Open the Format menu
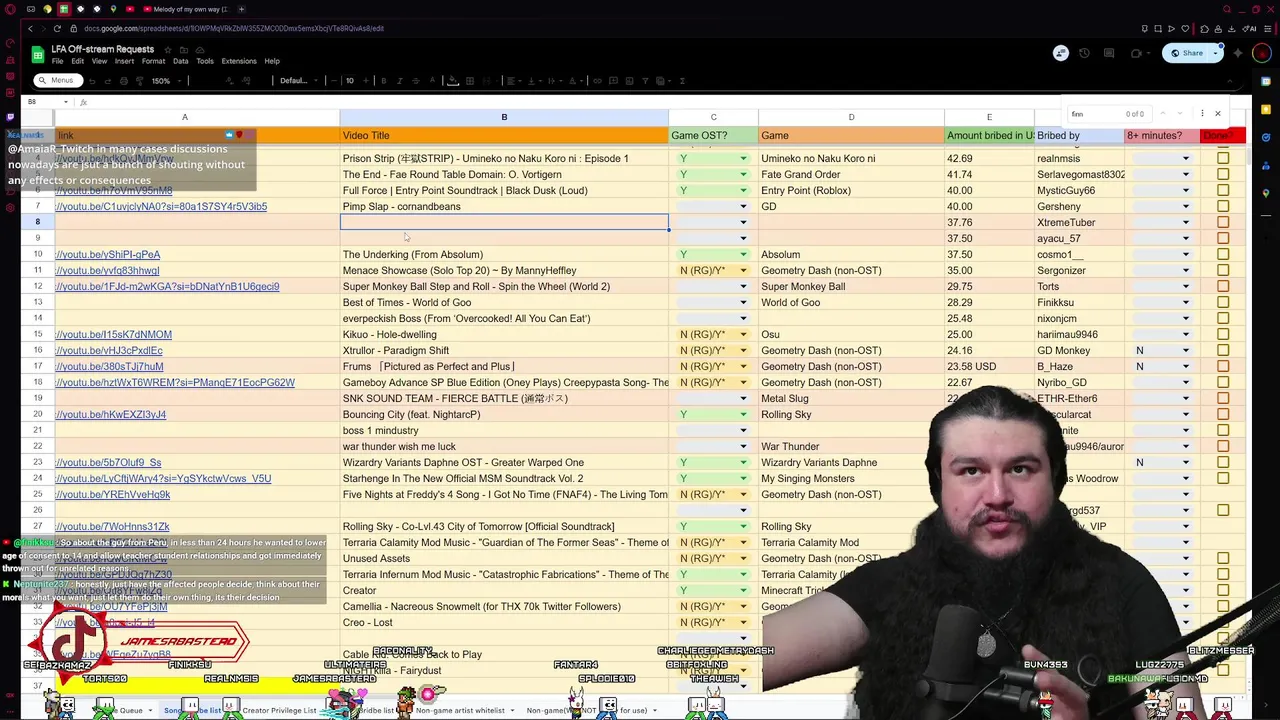The width and height of the screenshot is (1280, 720). (153, 61)
